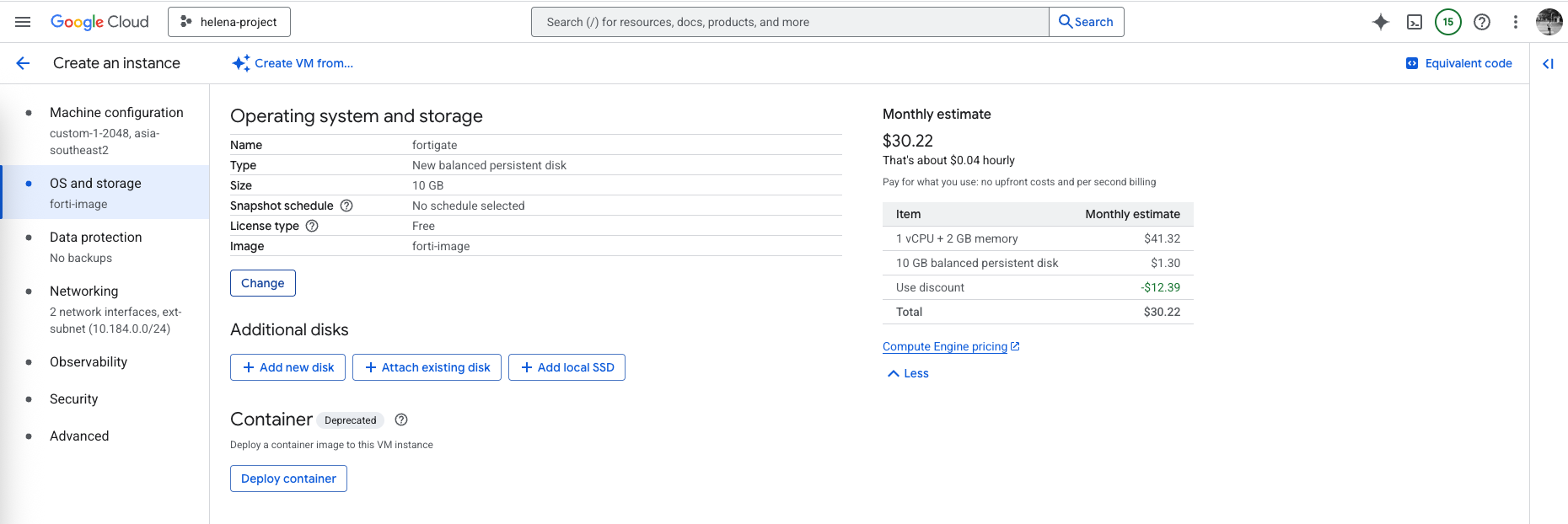The height and width of the screenshot is (524, 1568).
Task: Open the three-dot settings menu
Action: pos(1516,22)
